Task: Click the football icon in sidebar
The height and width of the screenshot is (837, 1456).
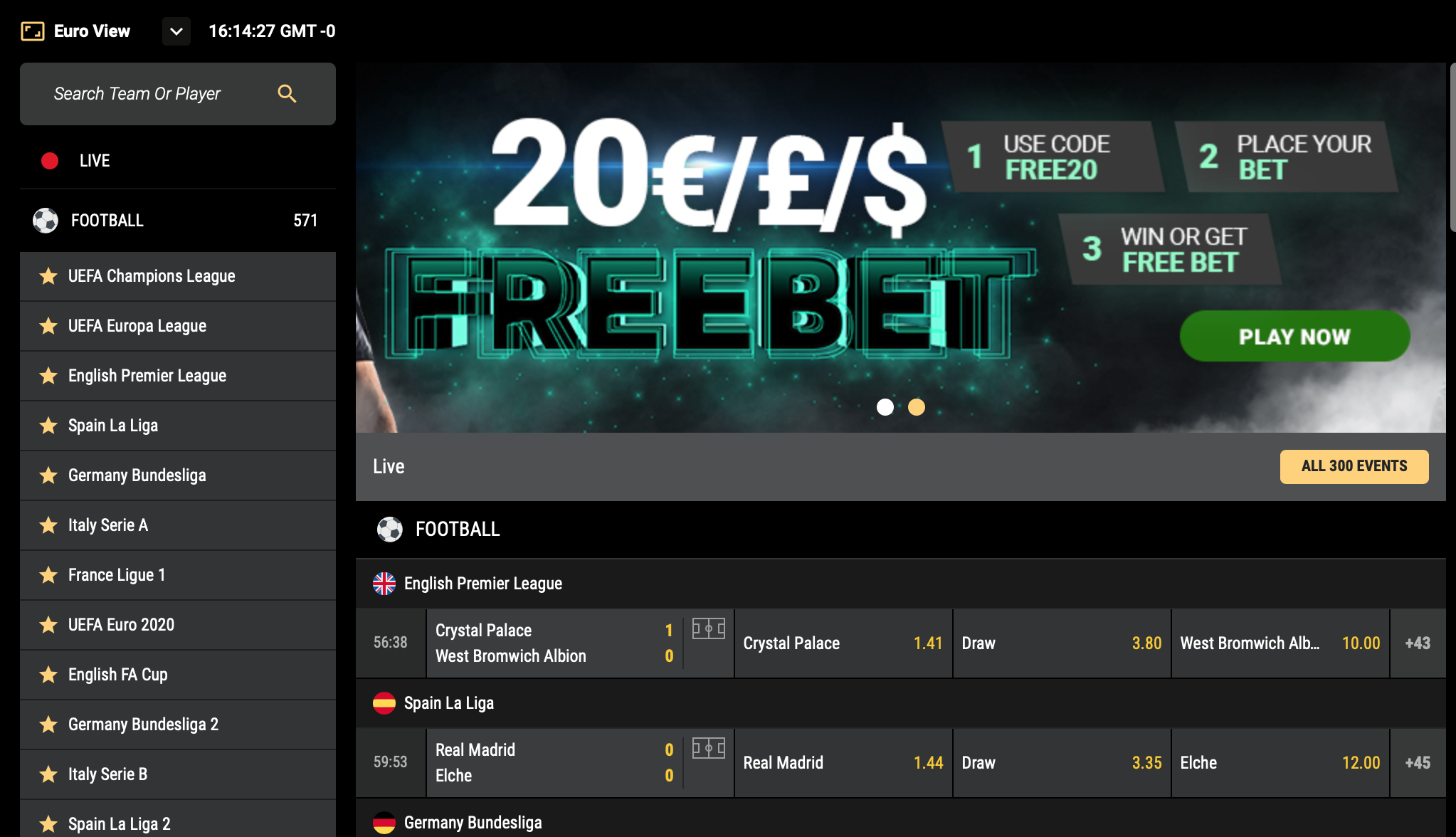Action: click(46, 221)
